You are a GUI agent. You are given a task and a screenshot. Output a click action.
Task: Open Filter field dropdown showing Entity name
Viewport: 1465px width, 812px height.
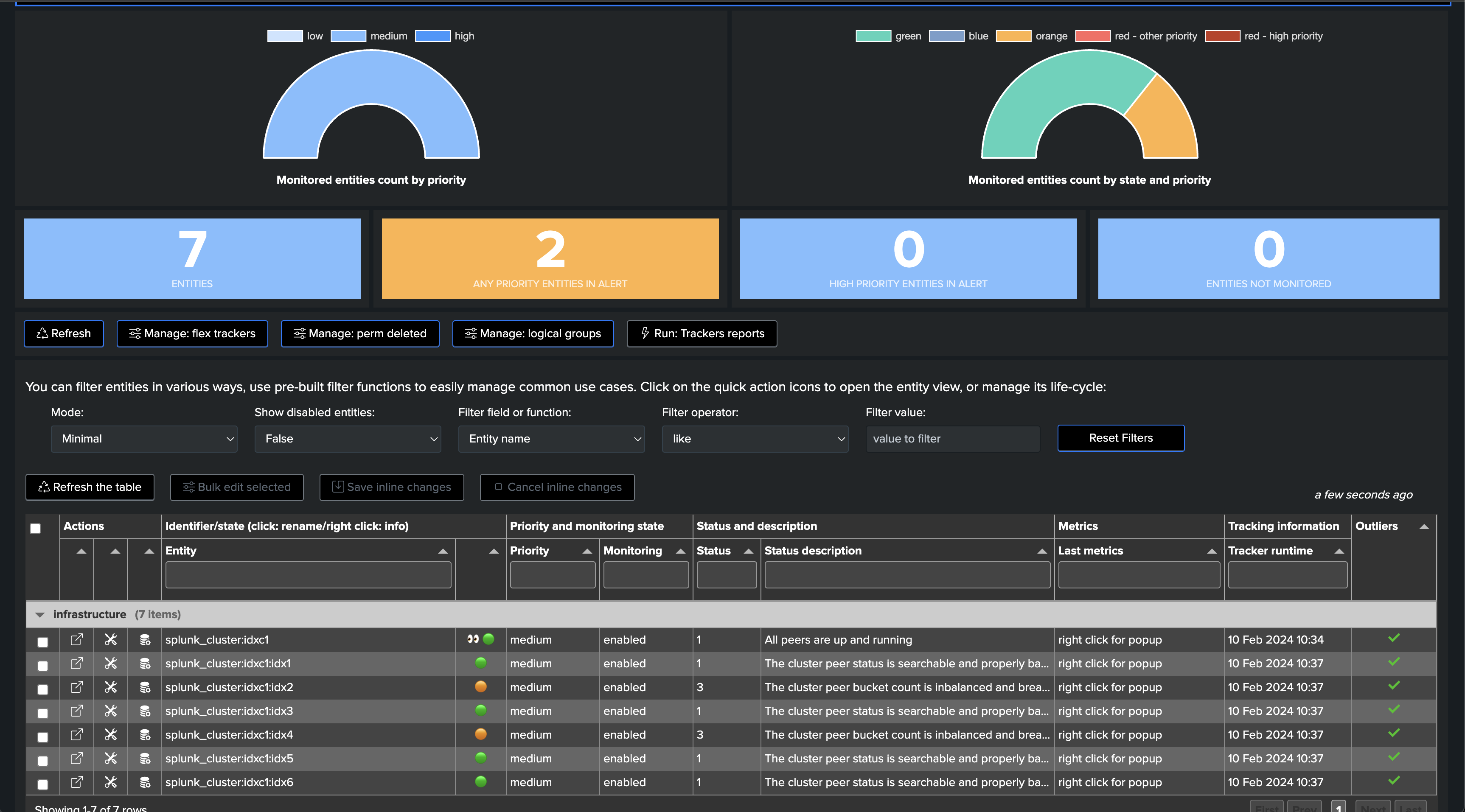[551, 439]
